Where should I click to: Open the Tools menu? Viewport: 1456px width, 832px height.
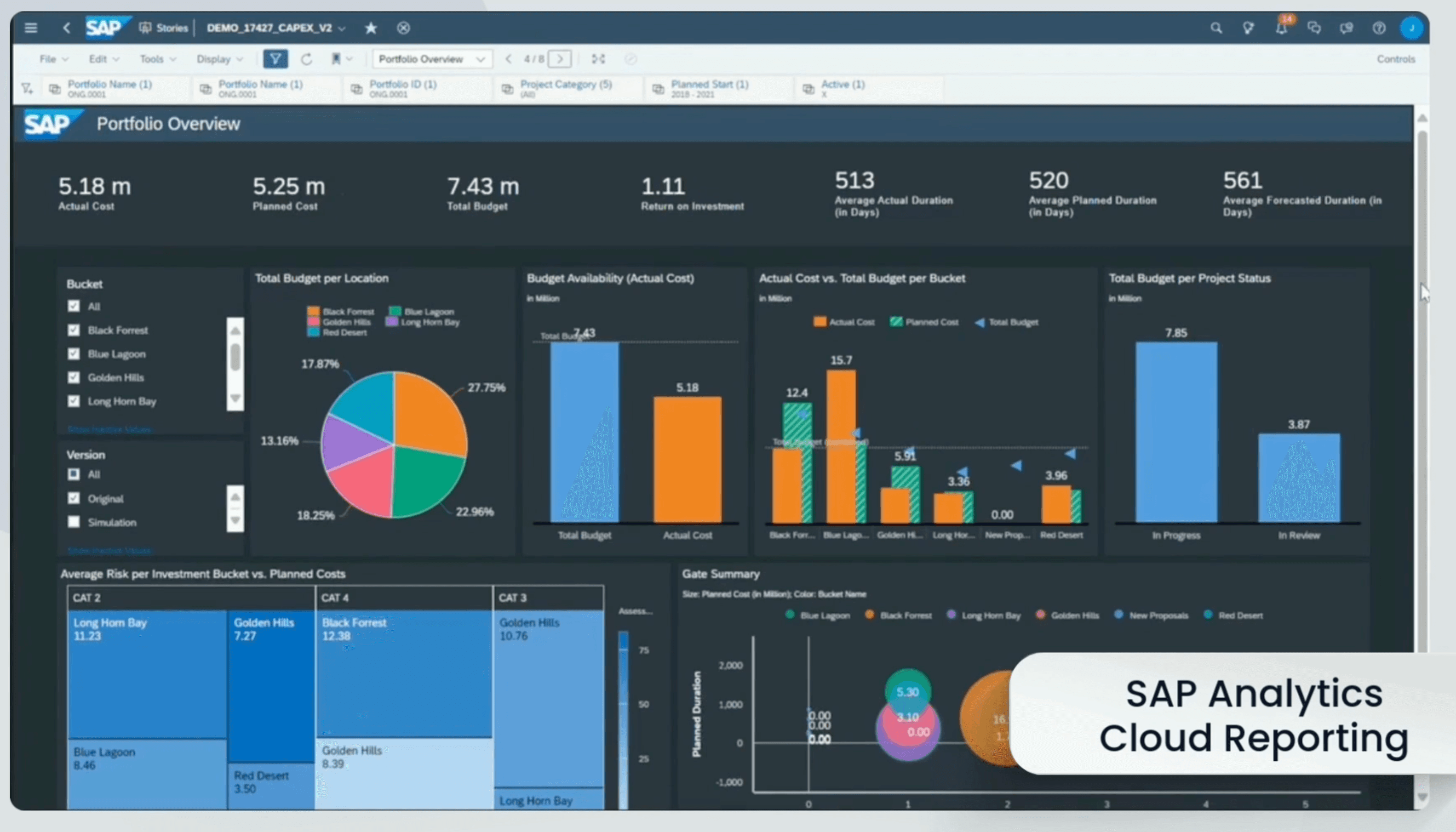click(158, 59)
